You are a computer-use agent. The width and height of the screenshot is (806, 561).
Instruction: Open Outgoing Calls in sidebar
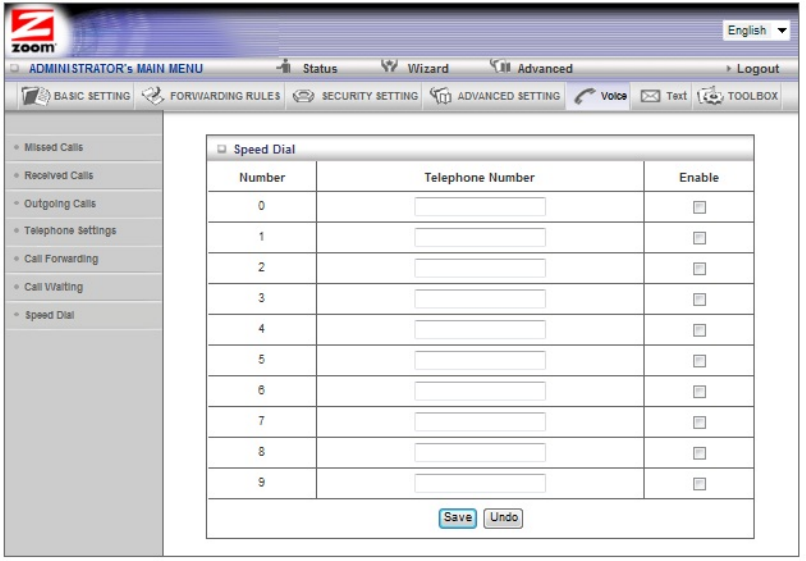coord(60,204)
